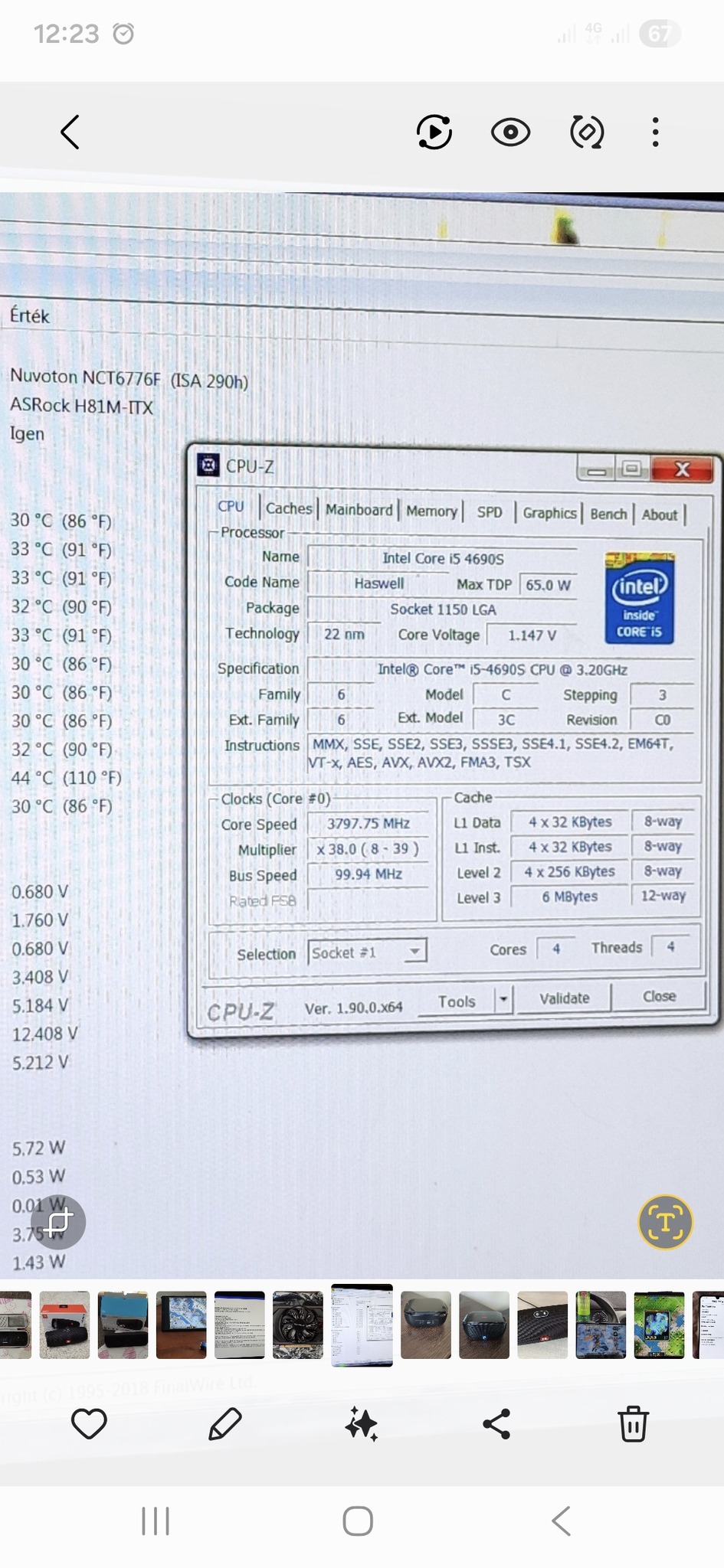Tap the quick crop floating icon
Viewport: 724px width, 1568px height.
click(x=58, y=1222)
